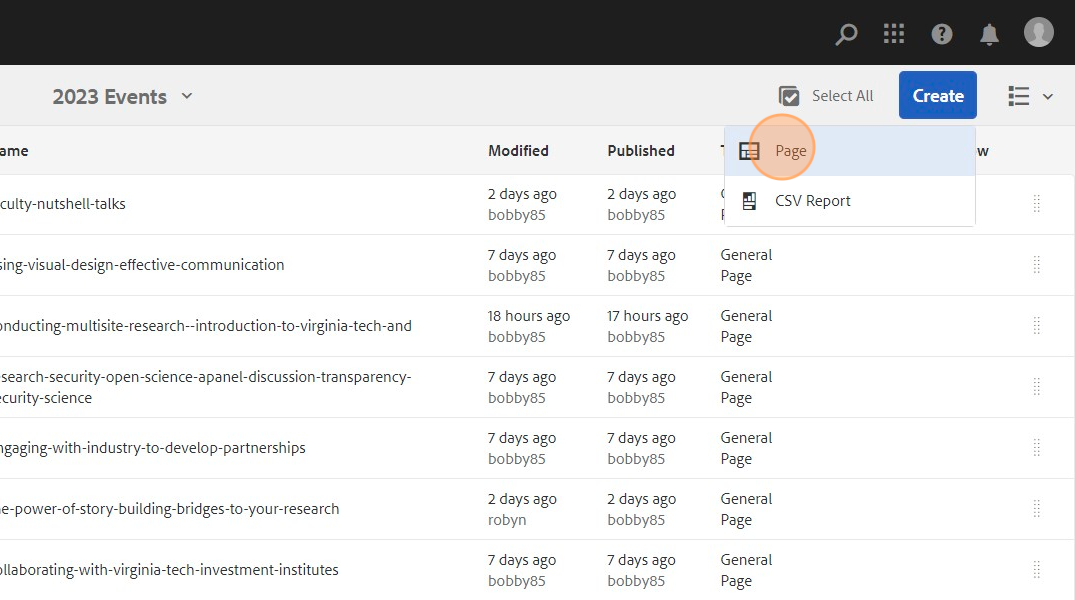Click reorder handle for collaborating-with-virginia-tech row

click(1037, 570)
